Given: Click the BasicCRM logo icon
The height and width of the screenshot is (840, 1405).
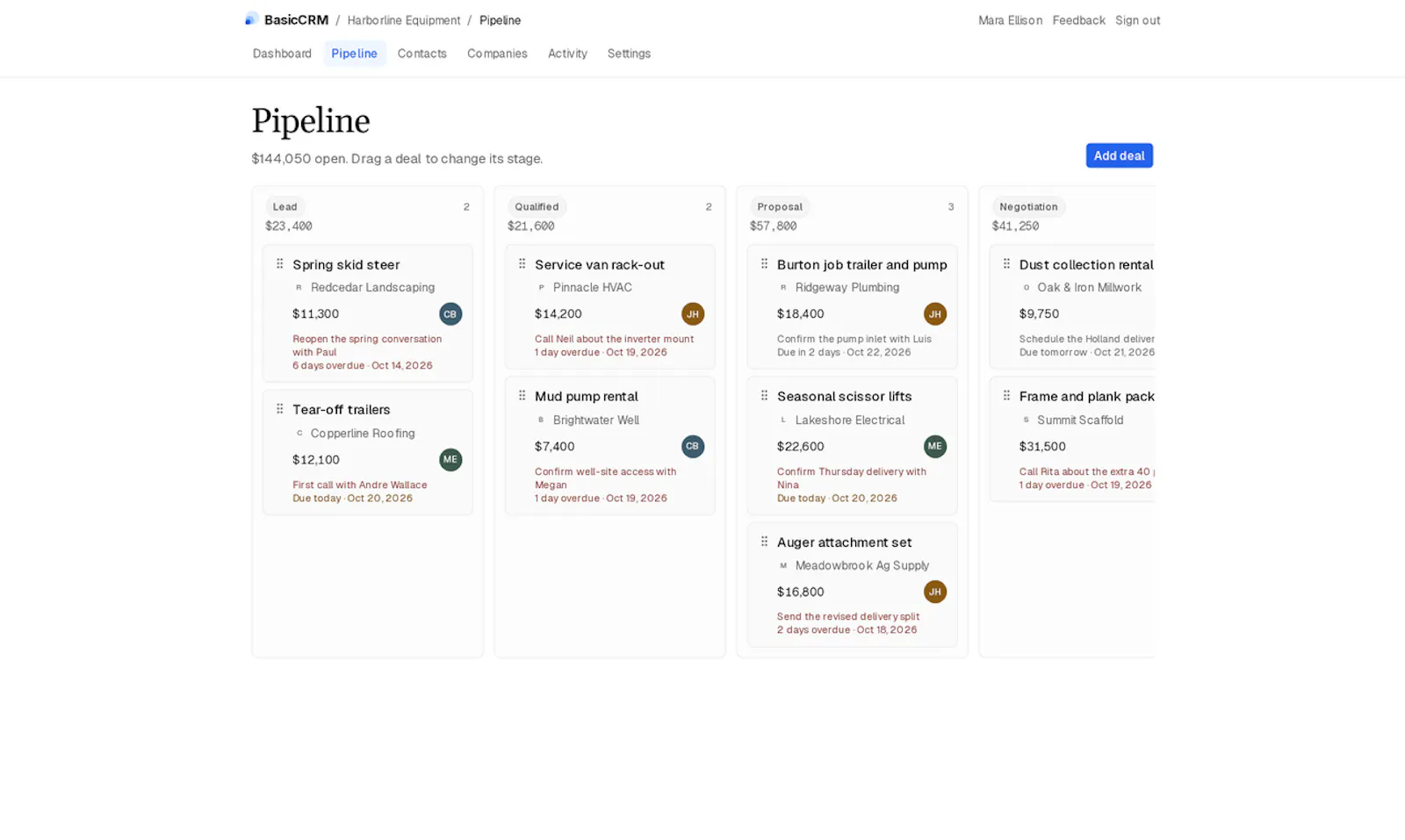Looking at the screenshot, I should 251,19.
